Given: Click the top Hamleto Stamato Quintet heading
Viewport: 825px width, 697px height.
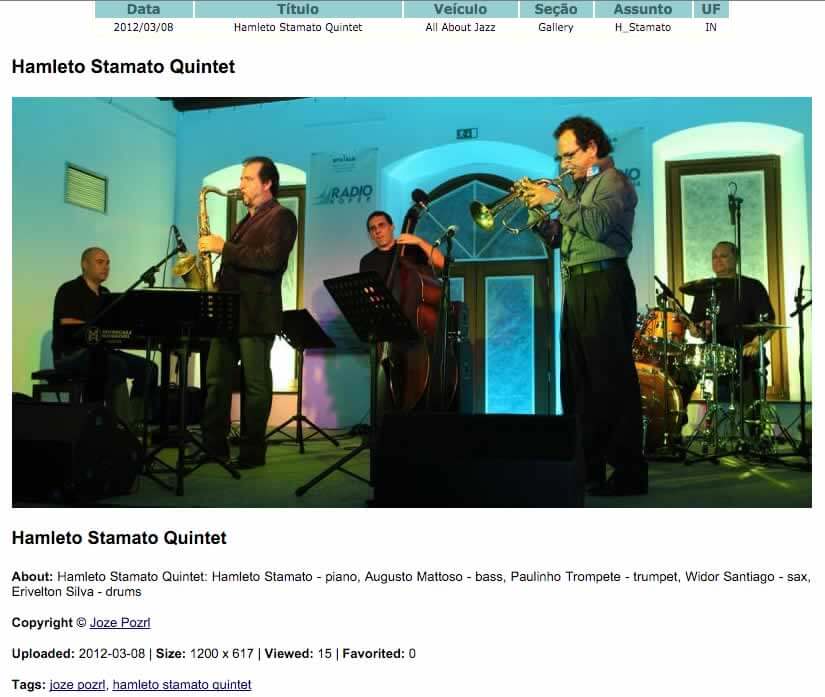Looking at the screenshot, I should 124,67.
